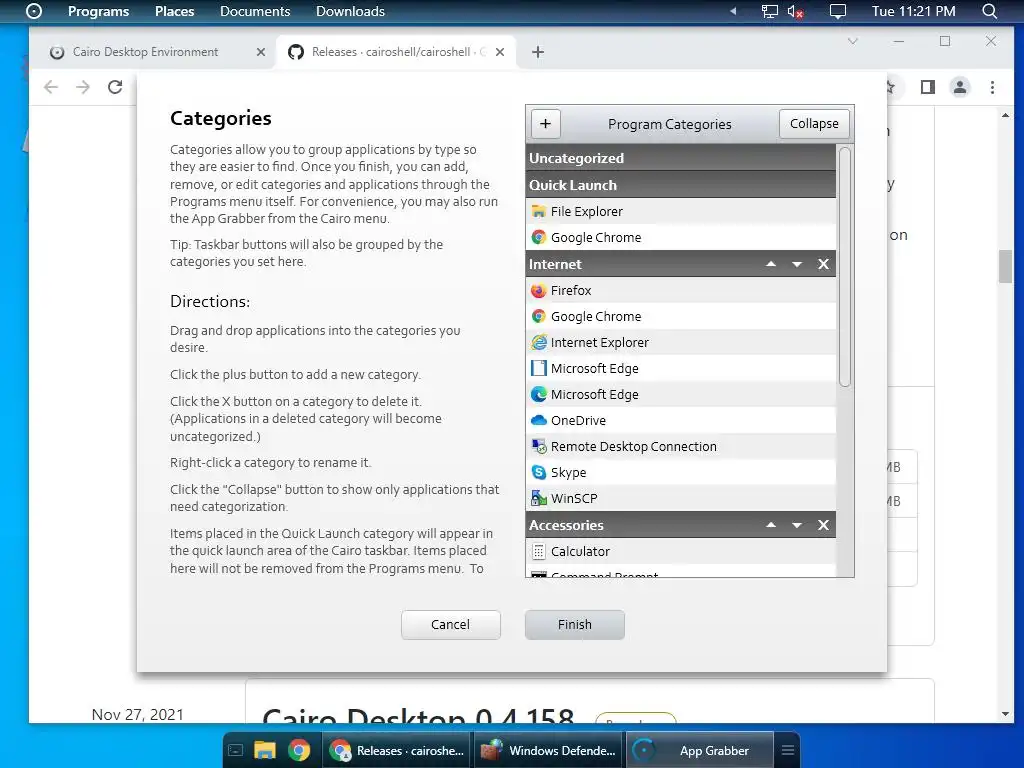1024x768 pixels.
Task: Open the taskbar list menu icon
Action: (x=788, y=750)
